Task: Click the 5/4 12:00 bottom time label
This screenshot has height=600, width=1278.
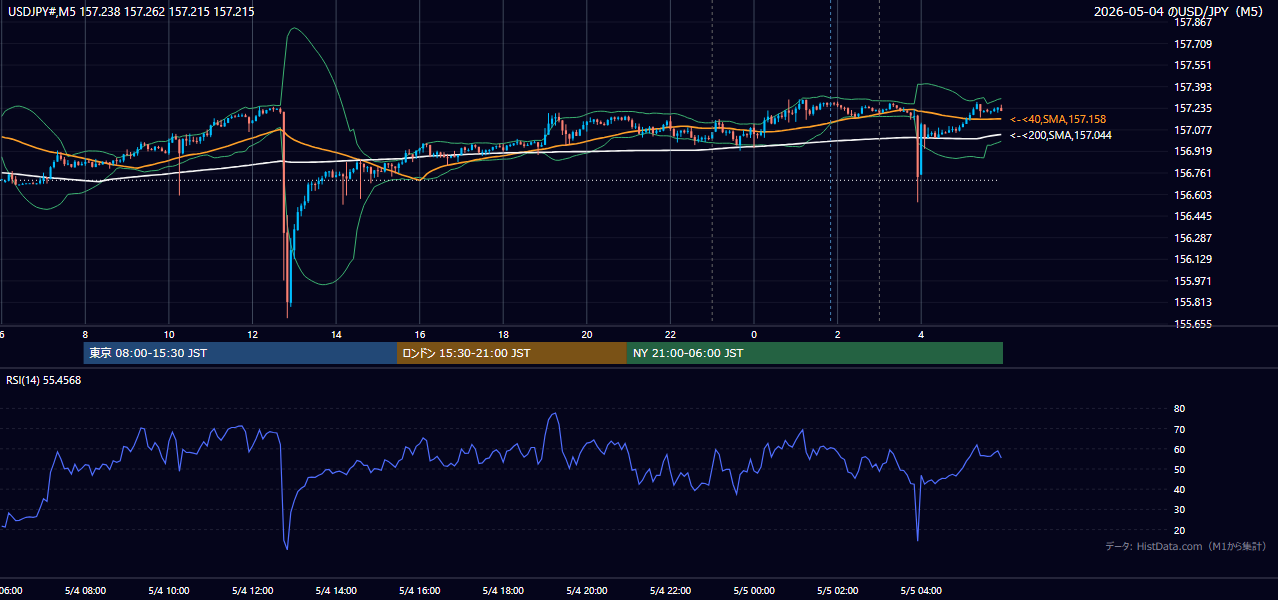Action: click(x=252, y=591)
